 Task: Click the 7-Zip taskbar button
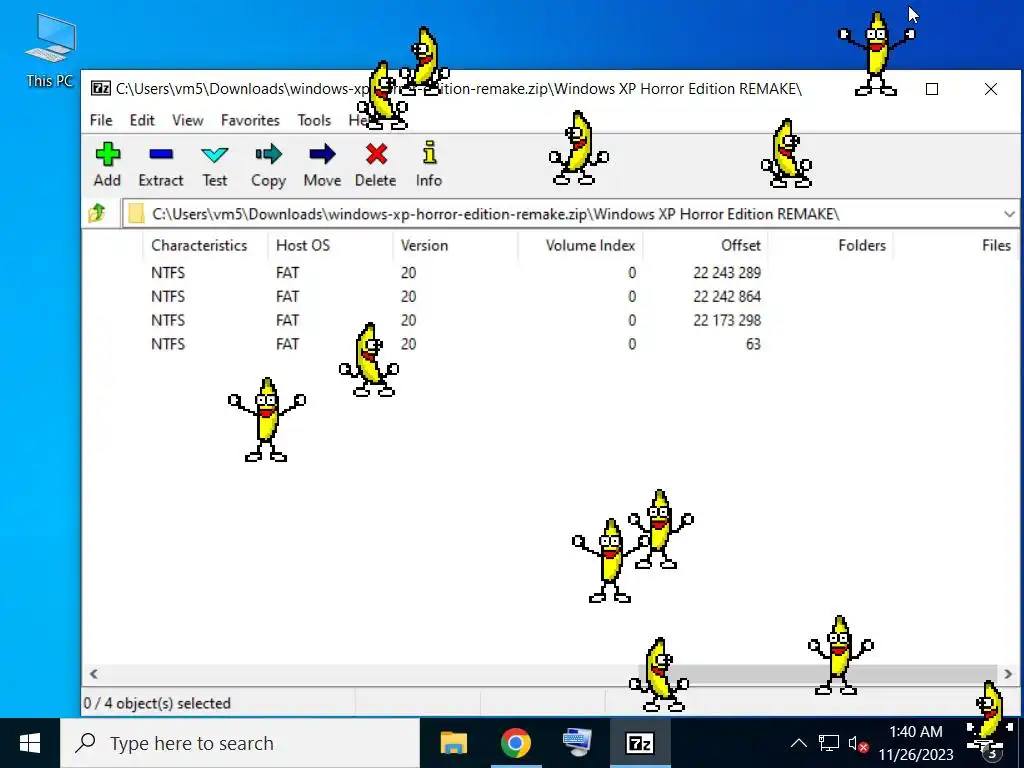click(x=639, y=743)
